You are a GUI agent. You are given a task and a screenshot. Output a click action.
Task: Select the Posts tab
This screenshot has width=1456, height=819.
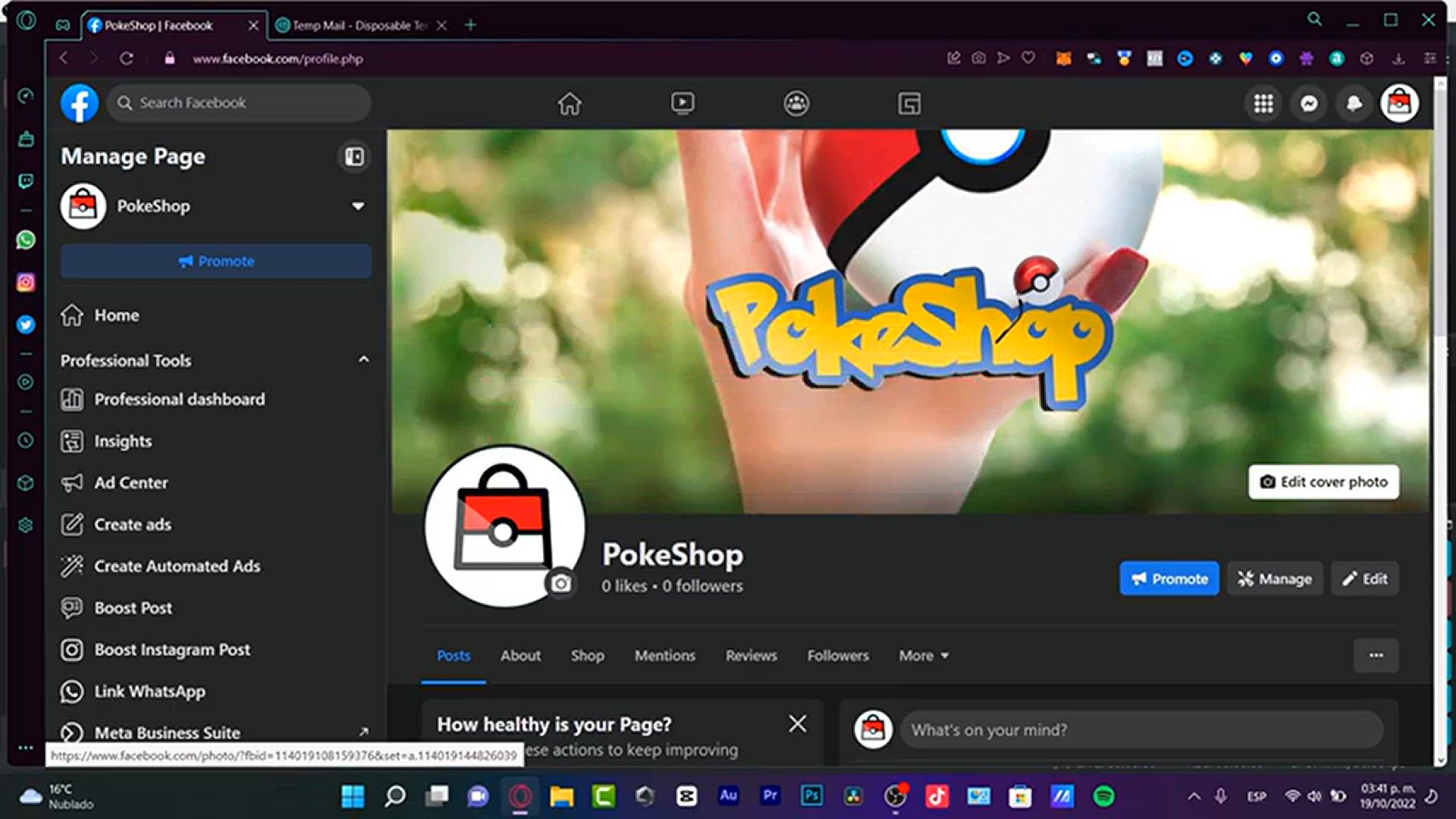pos(453,656)
